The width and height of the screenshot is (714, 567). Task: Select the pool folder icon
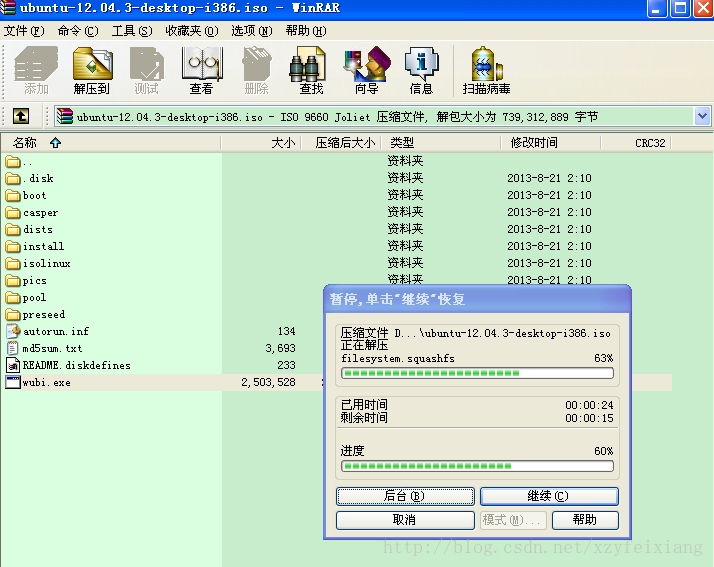tap(13, 297)
